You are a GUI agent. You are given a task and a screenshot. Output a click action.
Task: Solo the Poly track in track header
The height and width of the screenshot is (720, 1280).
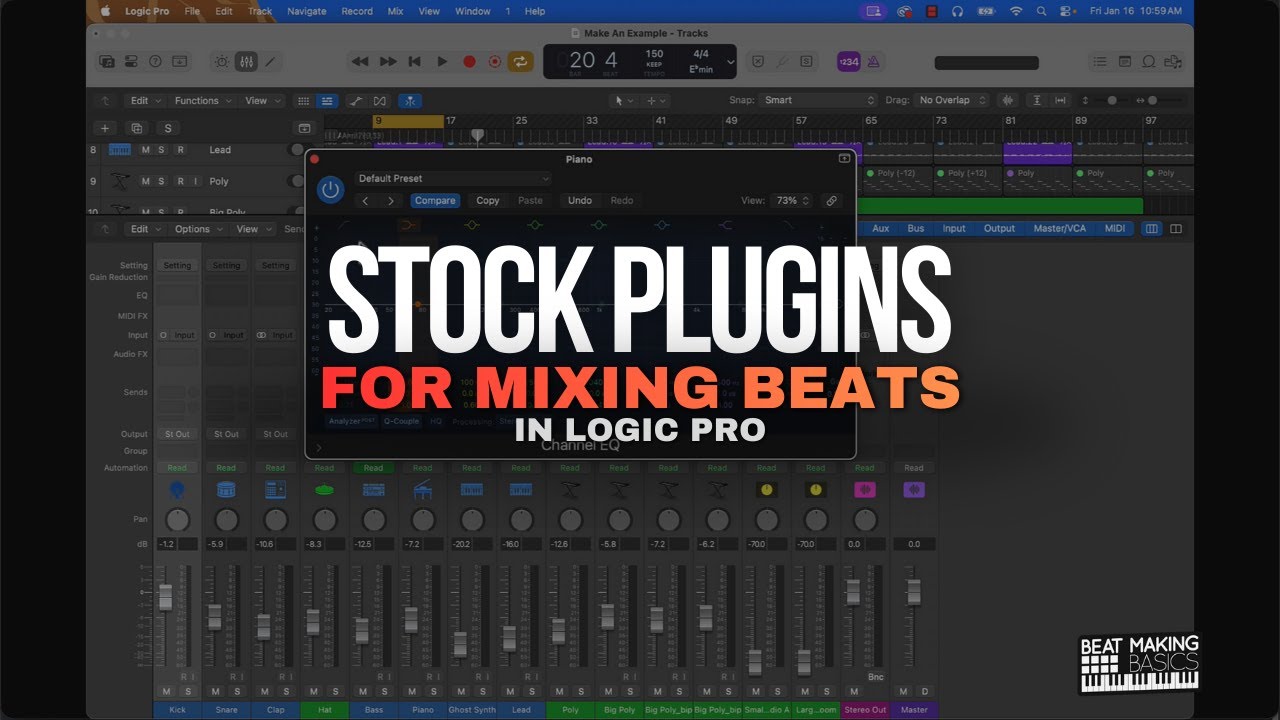tap(162, 182)
